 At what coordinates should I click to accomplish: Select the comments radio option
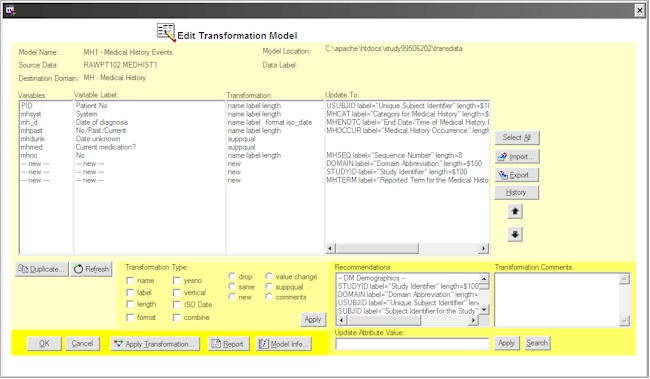(269, 296)
